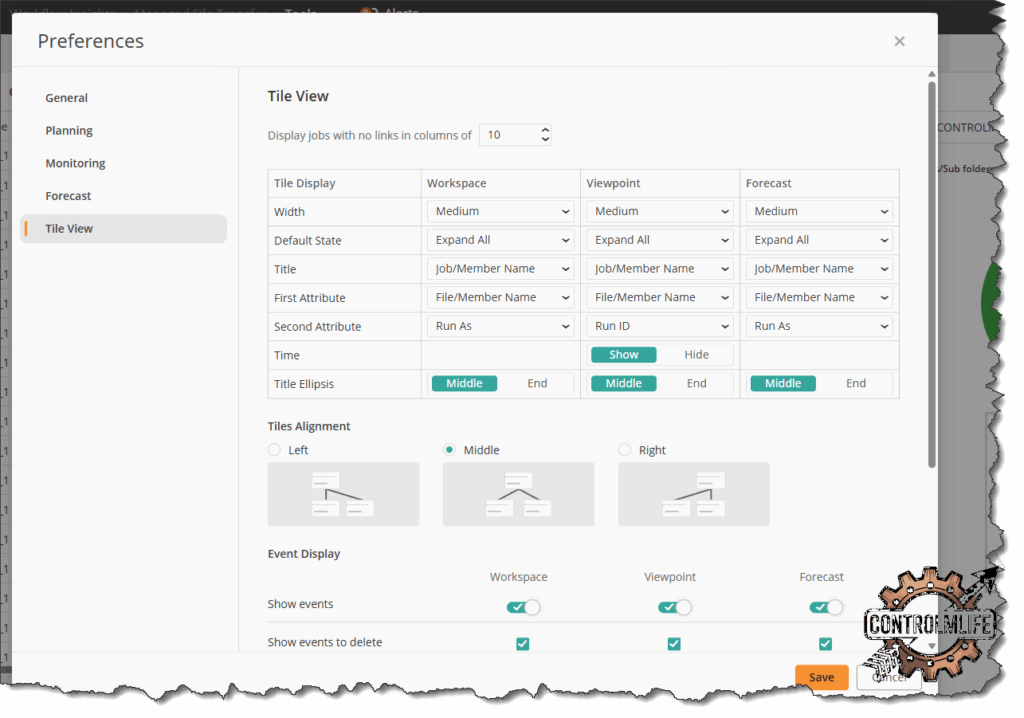1024x718 pixels.
Task: Toggle Show events for Workspace
Action: click(x=523, y=607)
